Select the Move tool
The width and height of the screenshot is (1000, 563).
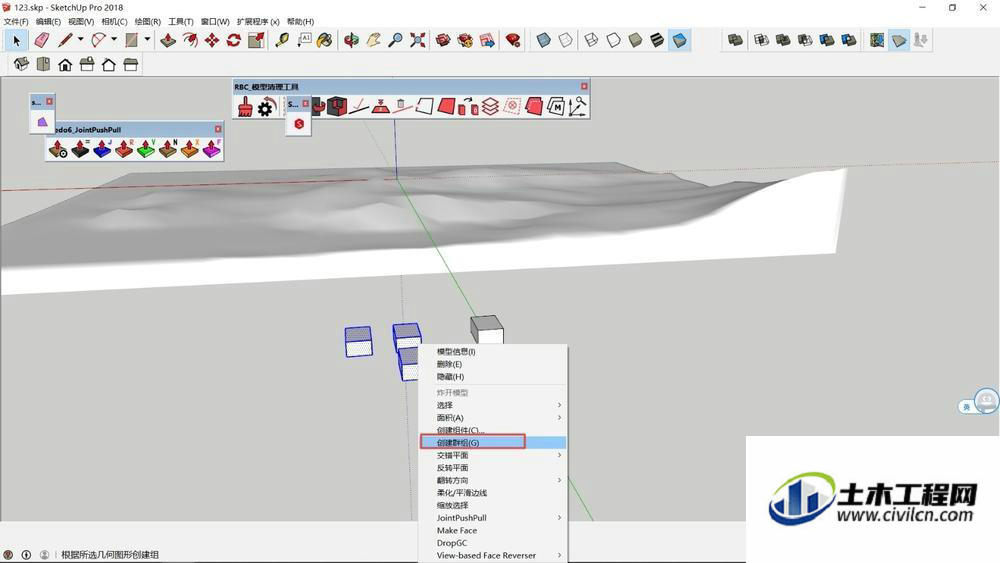click(x=212, y=40)
